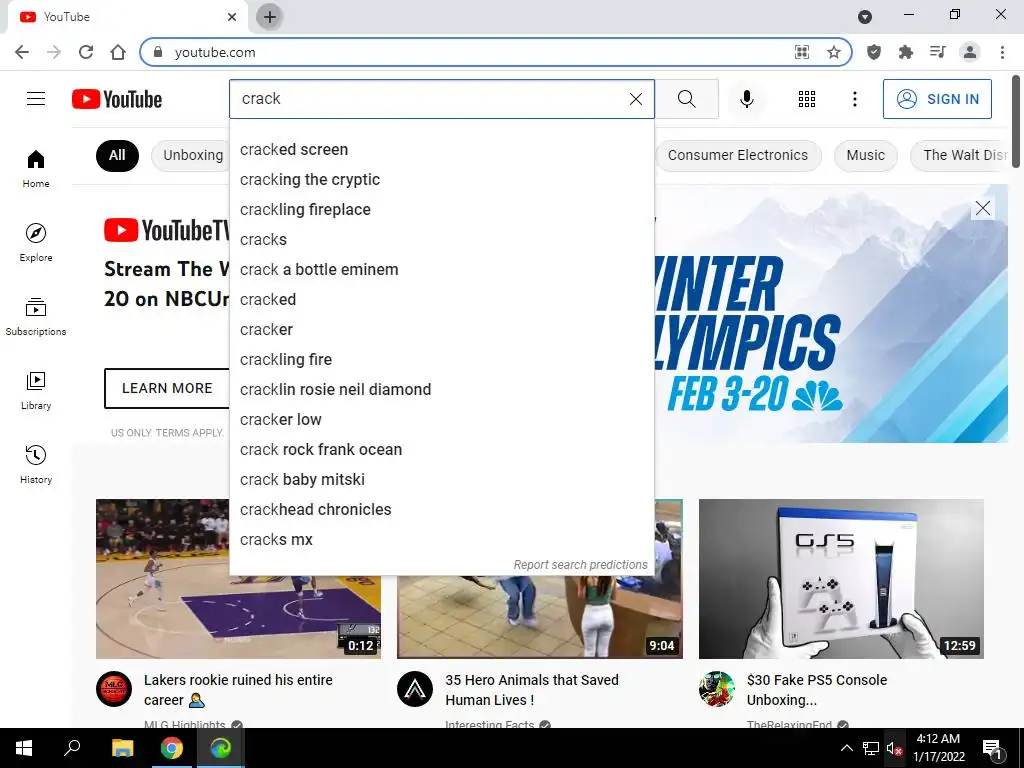Click the taskbar search magnifier
The height and width of the screenshot is (768, 1024).
pos(72,748)
